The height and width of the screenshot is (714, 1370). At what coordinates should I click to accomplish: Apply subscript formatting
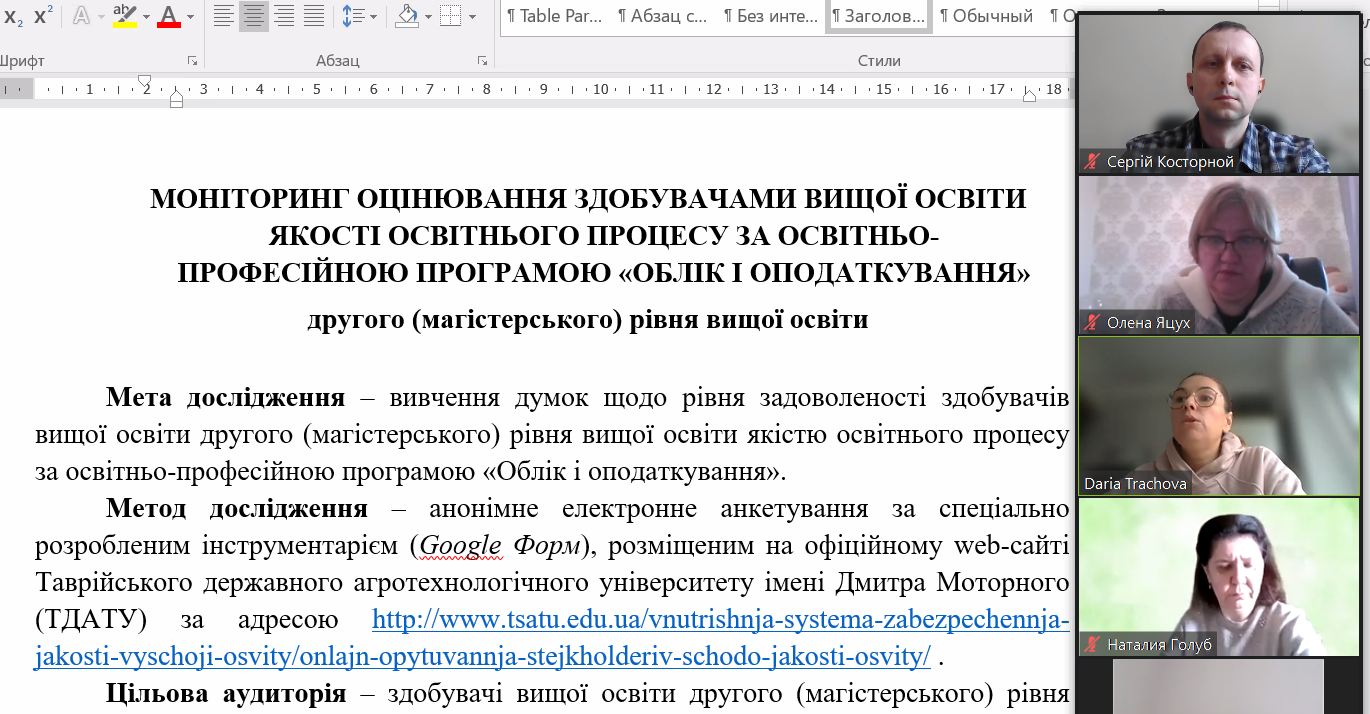[x=13, y=16]
